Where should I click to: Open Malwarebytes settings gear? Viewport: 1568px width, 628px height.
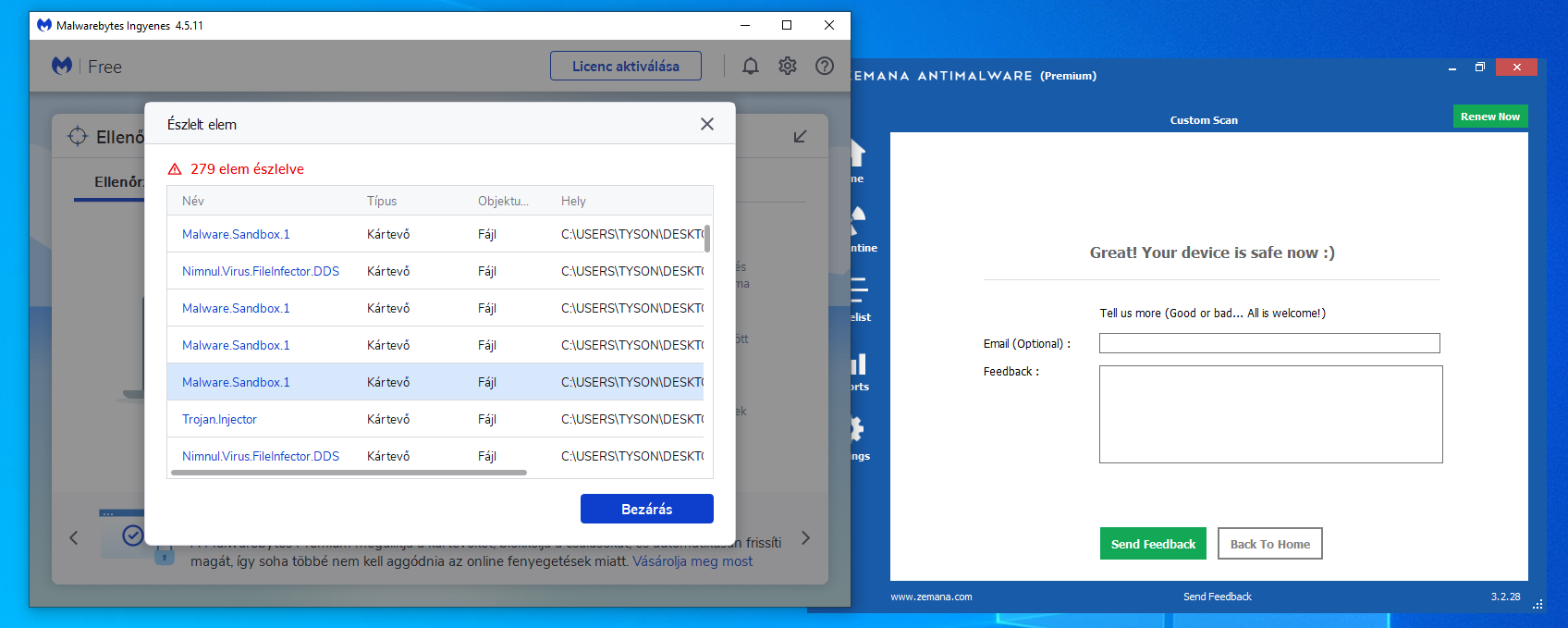(788, 66)
